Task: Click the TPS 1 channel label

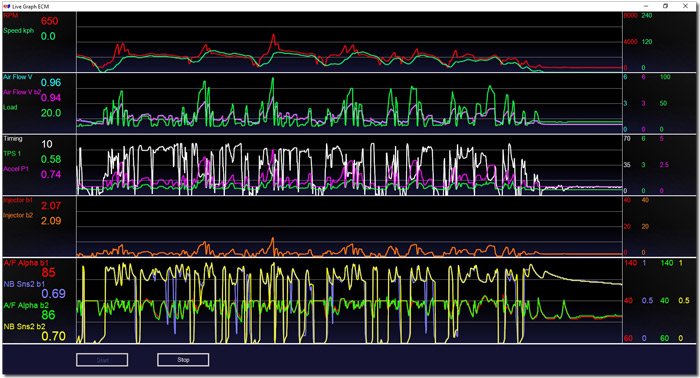Action: pyautogui.click(x=12, y=154)
